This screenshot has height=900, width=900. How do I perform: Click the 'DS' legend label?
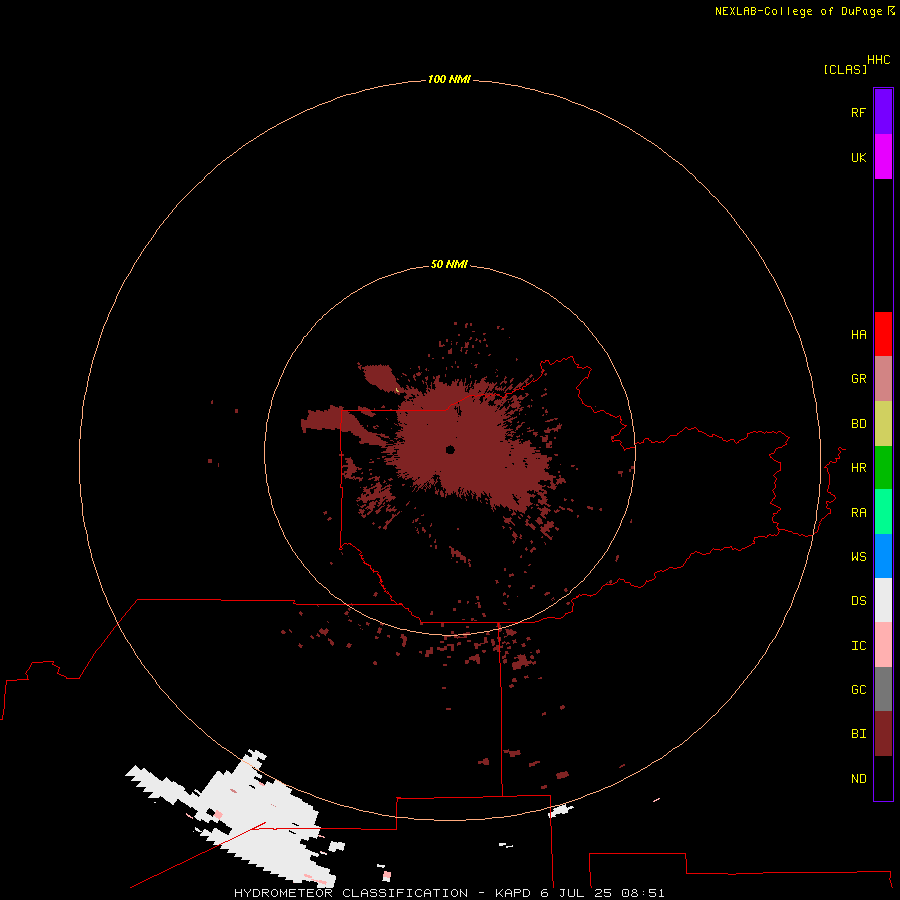[858, 600]
